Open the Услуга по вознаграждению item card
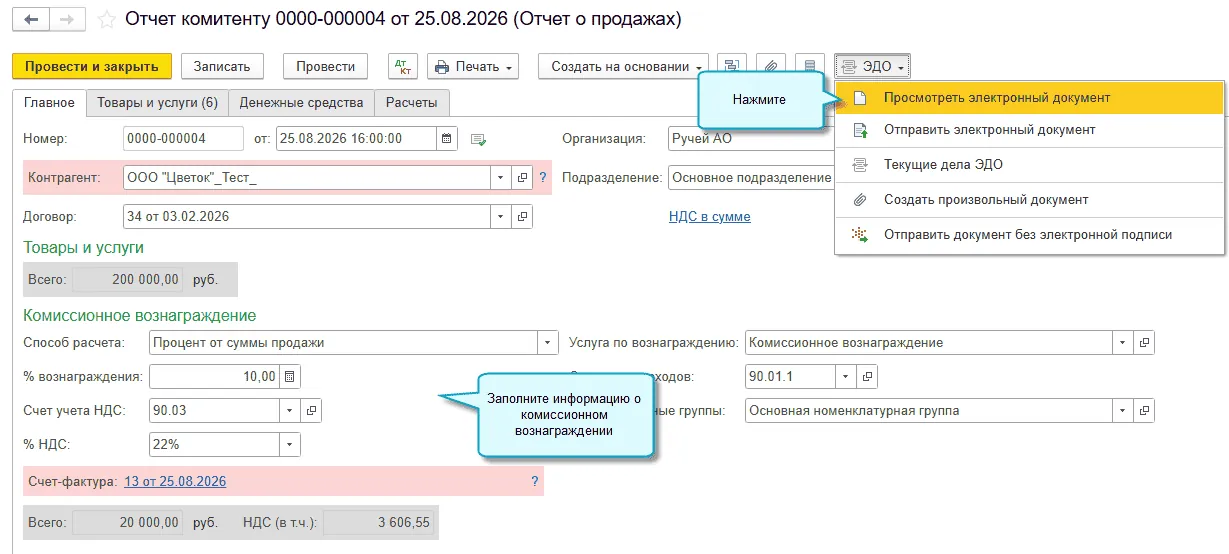Screen dimensions: 1229x554 pos(1145,343)
